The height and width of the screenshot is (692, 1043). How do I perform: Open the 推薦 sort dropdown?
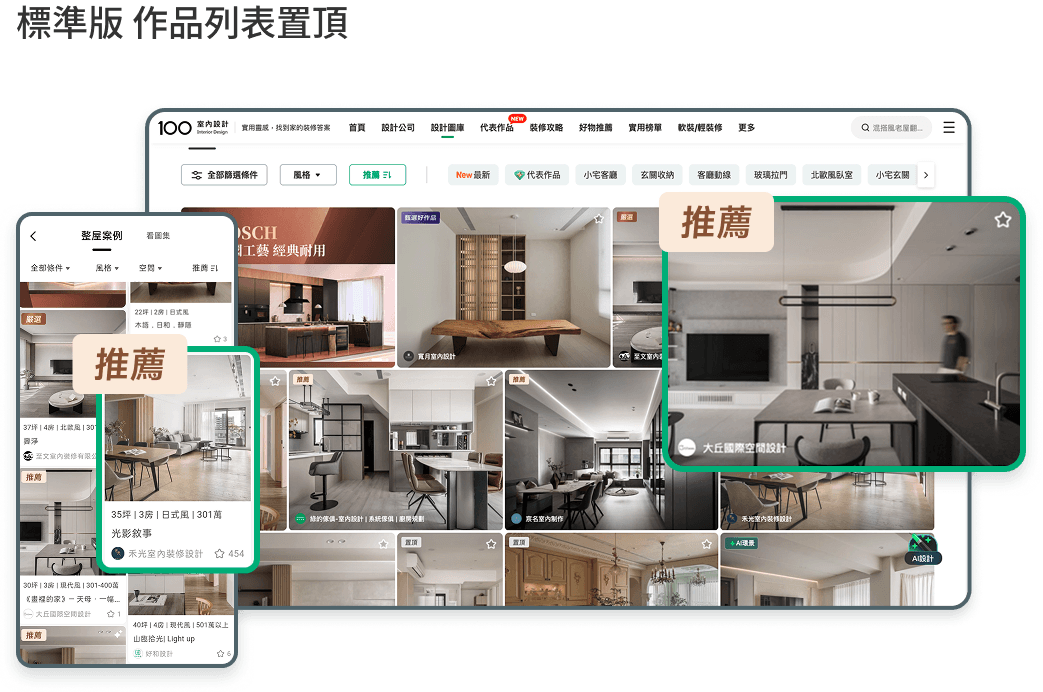click(x=377, y=175)
